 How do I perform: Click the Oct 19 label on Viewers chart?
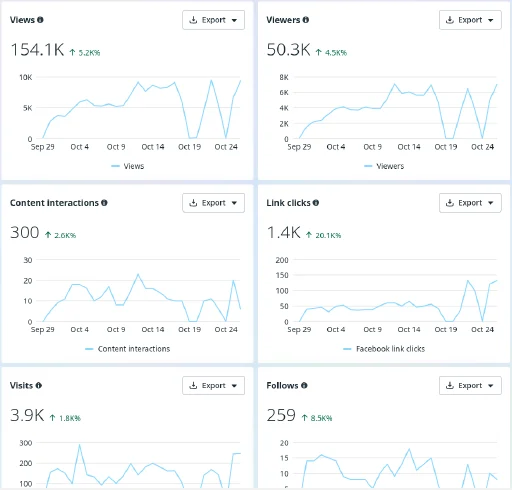pyautogui.click(x=446, y=147)
